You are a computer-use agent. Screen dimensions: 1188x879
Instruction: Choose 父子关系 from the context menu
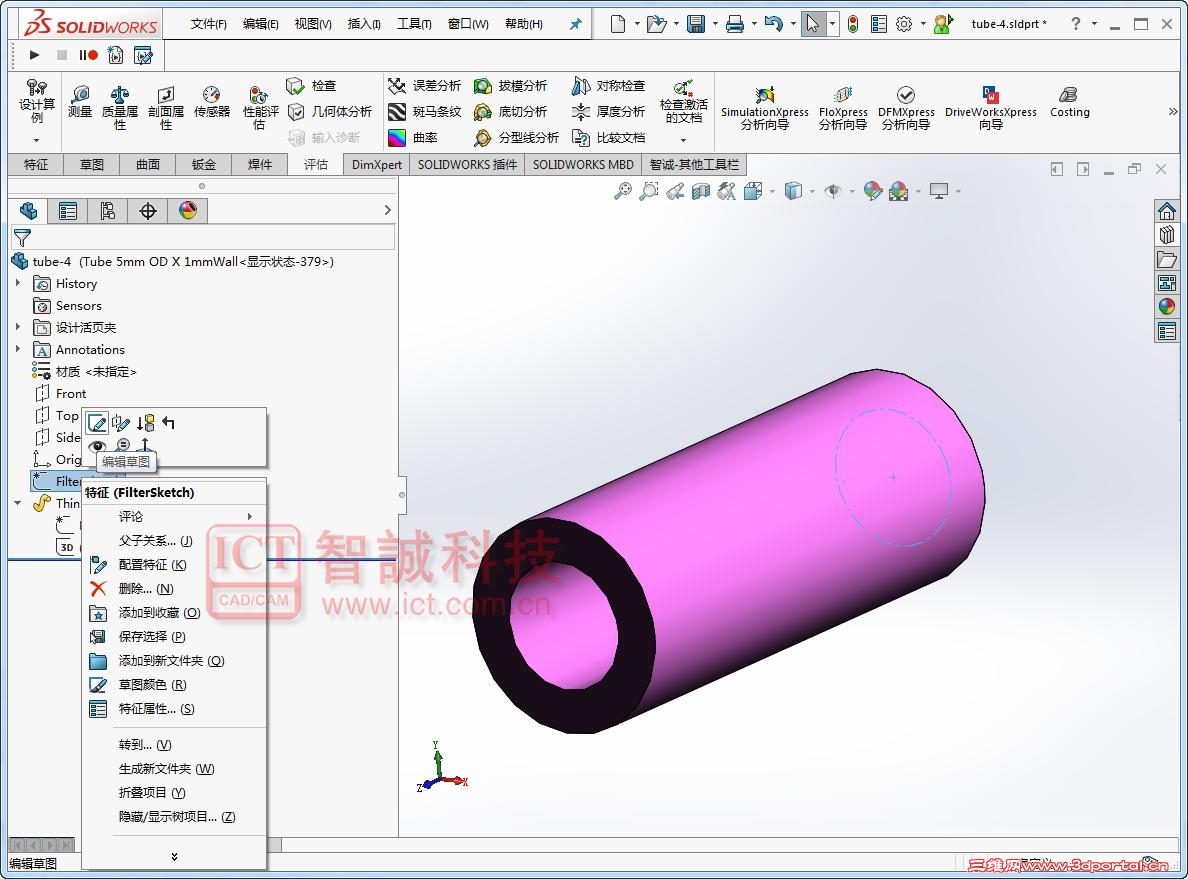click(x=174, y=540)
